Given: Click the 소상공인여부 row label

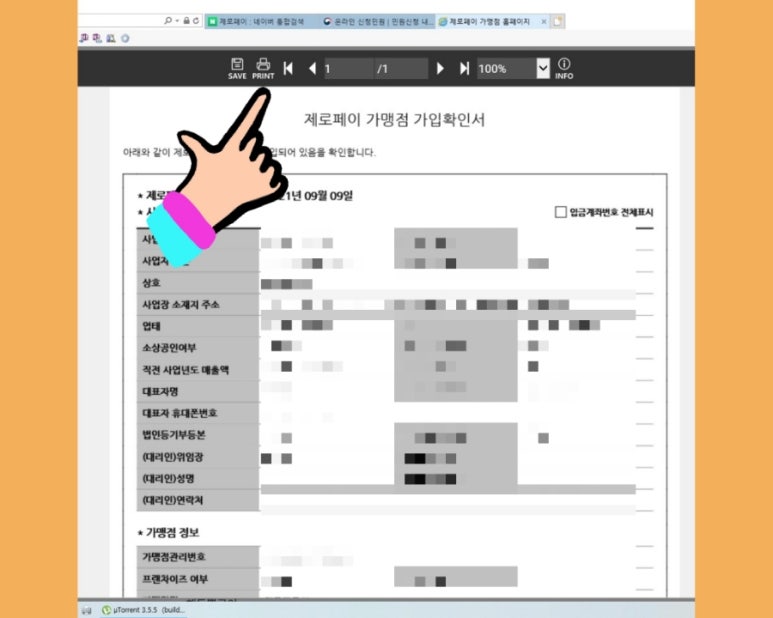Looking at the screenshot, I should point(169,348).
